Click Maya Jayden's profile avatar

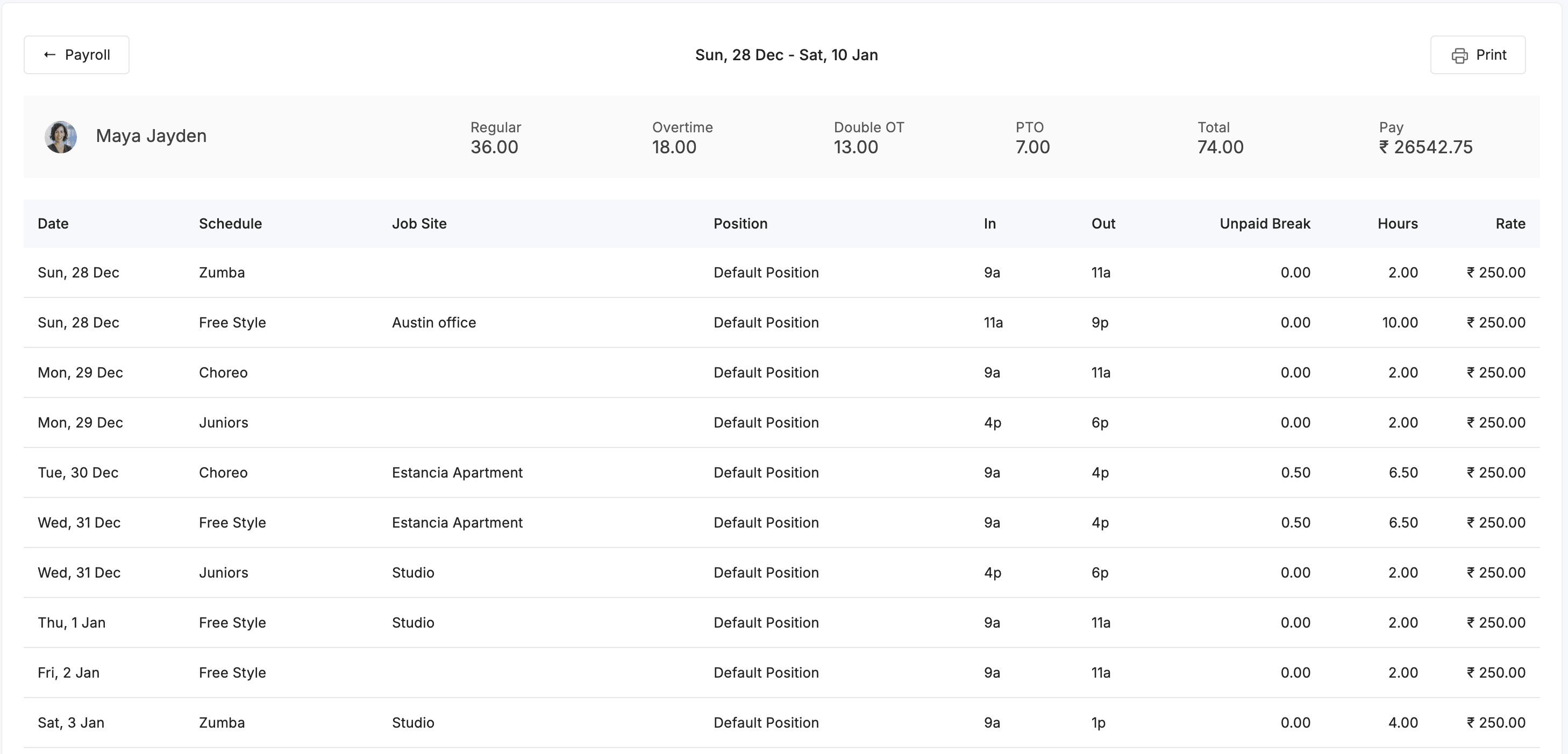point(61,136)
